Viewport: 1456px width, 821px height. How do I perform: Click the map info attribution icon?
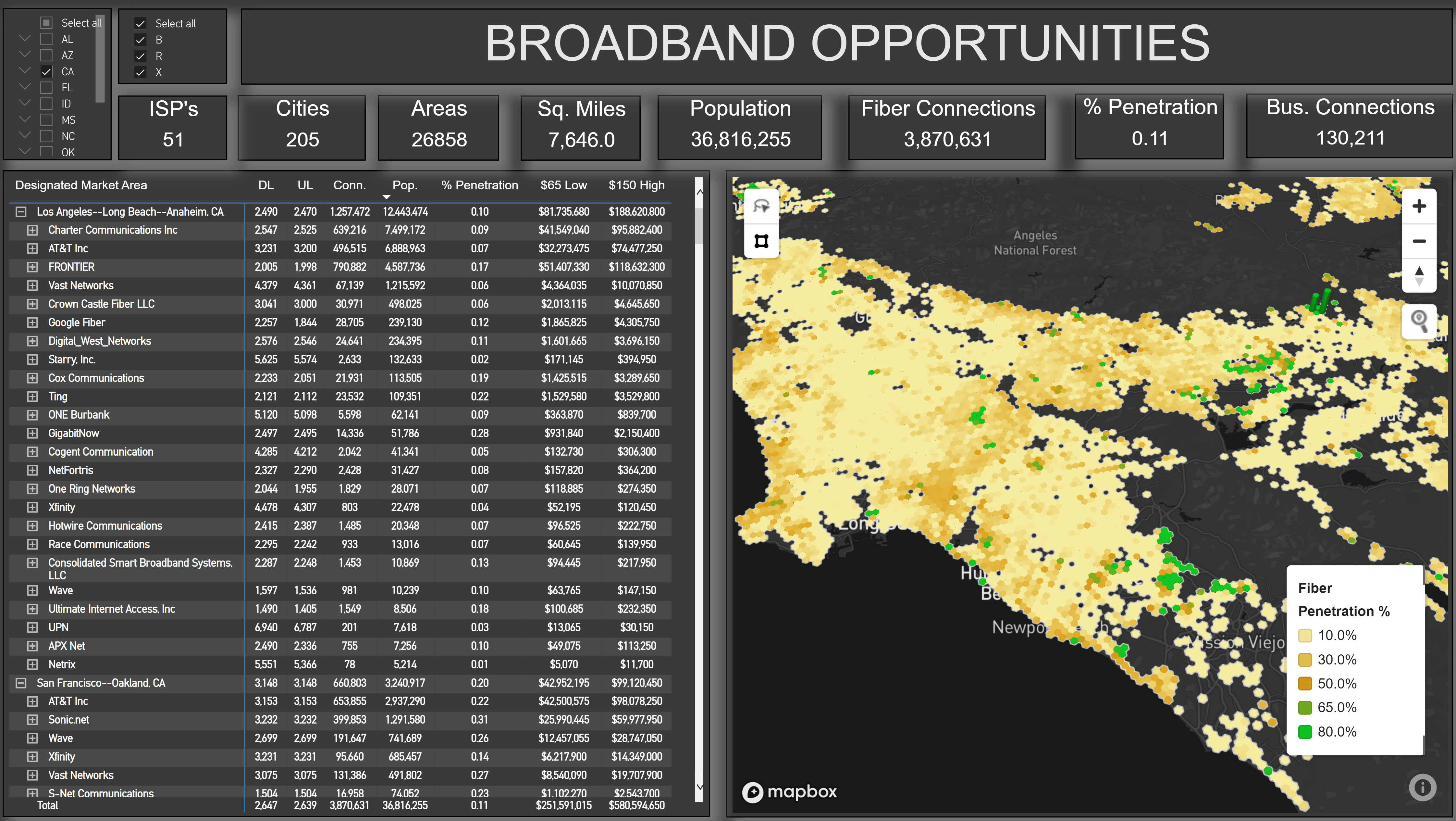1422,787
